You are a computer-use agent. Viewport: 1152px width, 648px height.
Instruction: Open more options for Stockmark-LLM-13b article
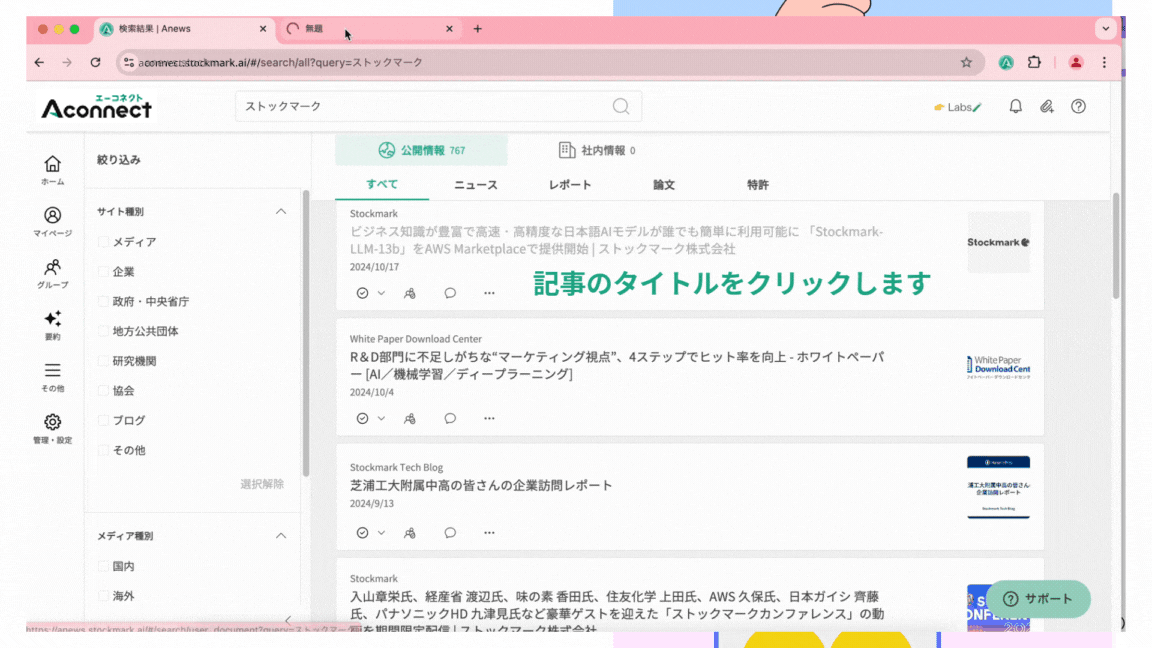489,293
